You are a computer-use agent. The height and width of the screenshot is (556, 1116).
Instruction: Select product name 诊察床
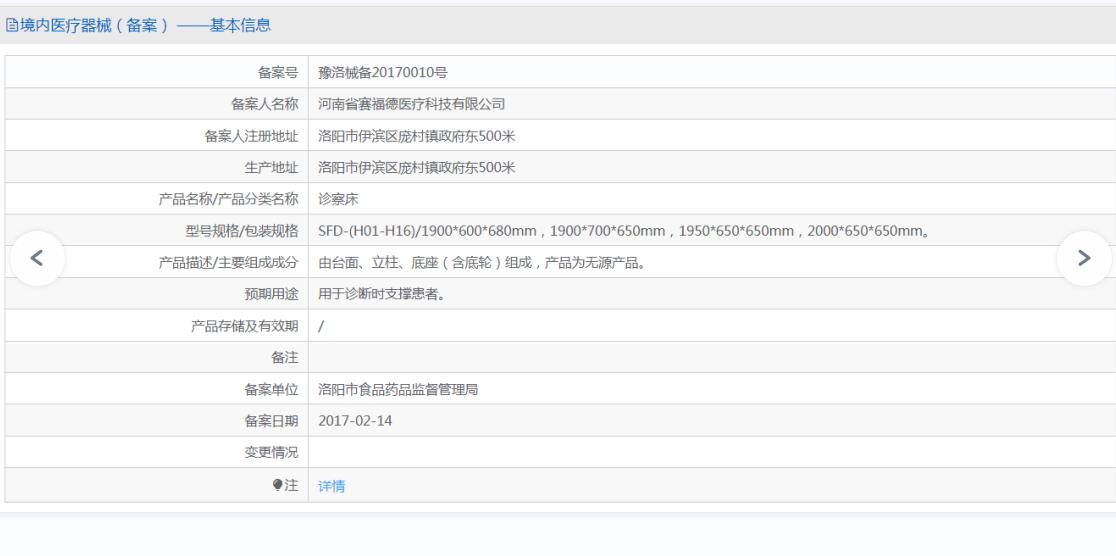click(x=338, y=199)
